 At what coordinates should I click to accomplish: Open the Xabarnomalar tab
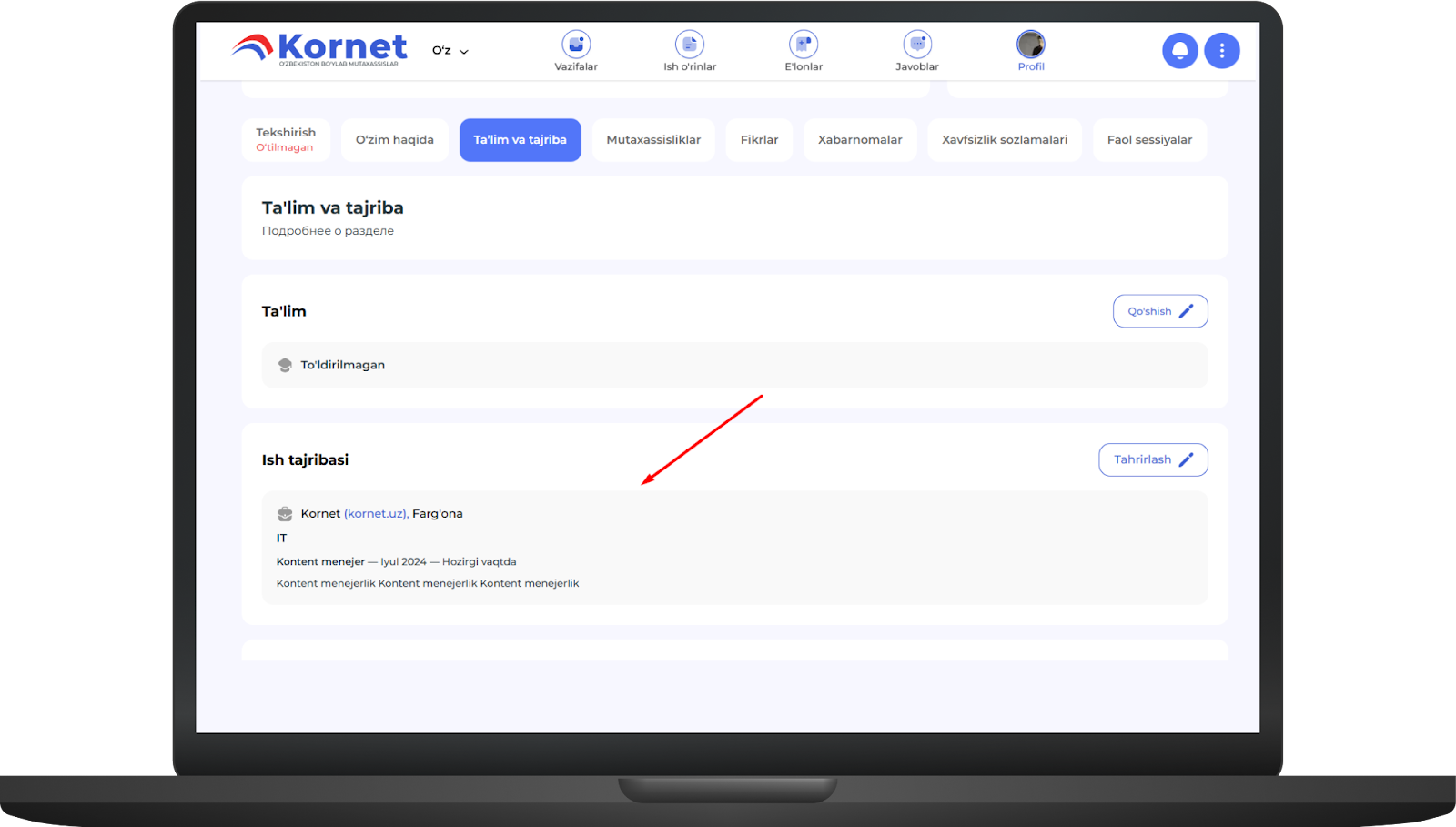tap(860, 140)
